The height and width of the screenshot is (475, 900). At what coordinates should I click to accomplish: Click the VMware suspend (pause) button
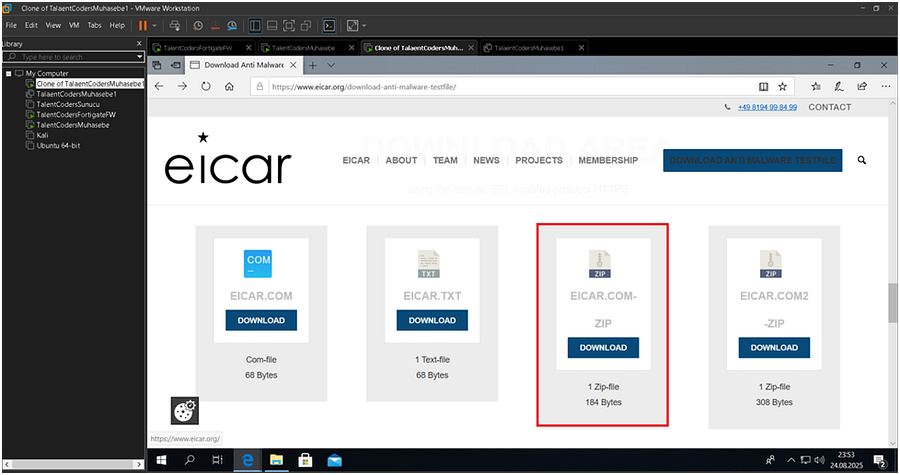(x=142, y=25)
